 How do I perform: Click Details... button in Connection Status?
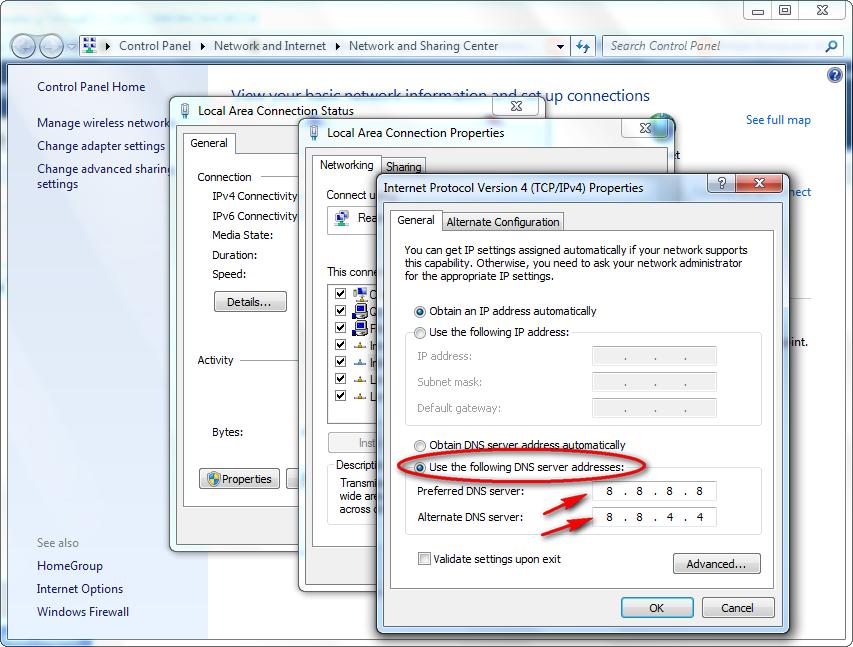pyautogui.click(x=250, y=302)
